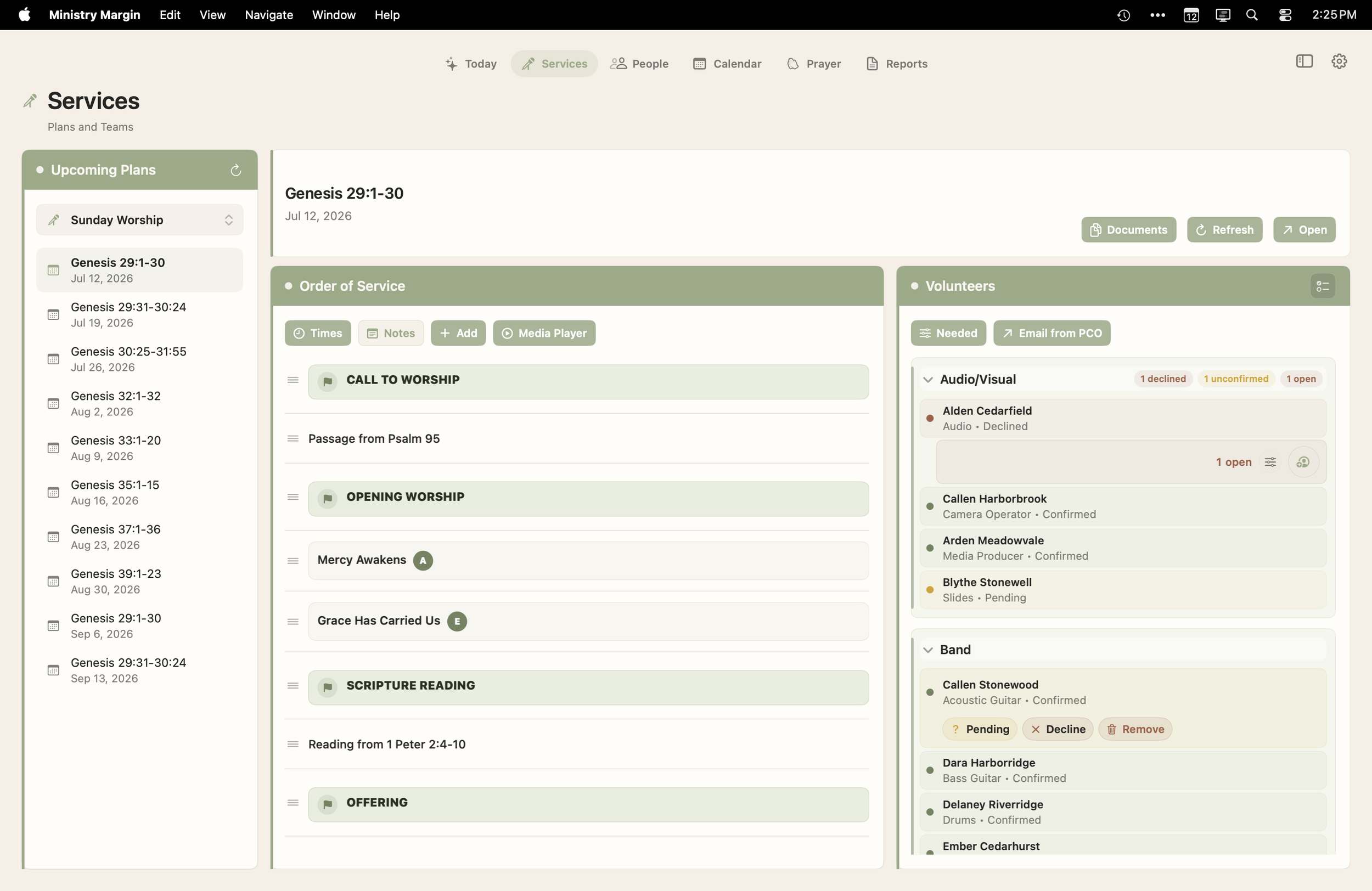Screen dimensions: 1372x891
Task: Open the Apple menu
Action: click(24, 14)
